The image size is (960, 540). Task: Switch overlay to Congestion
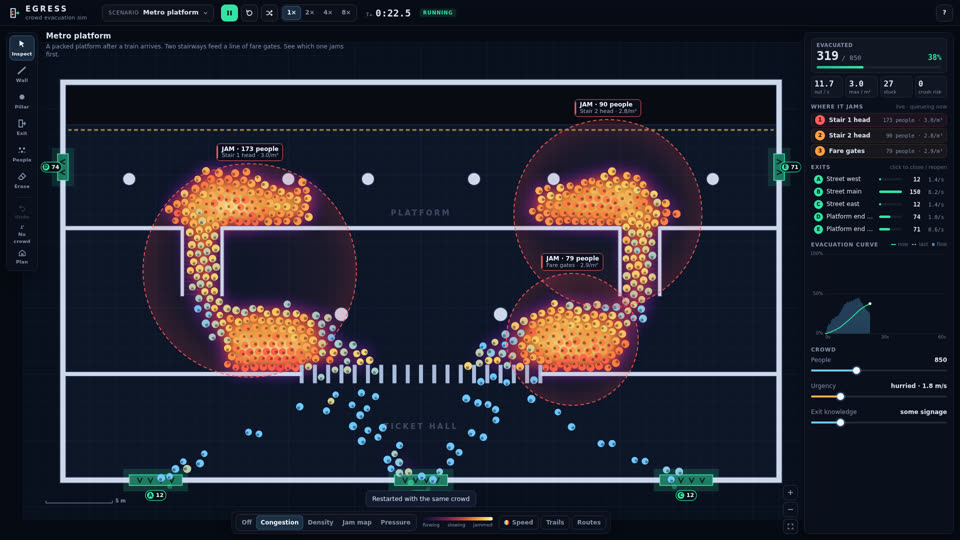(x=280, y=522)
